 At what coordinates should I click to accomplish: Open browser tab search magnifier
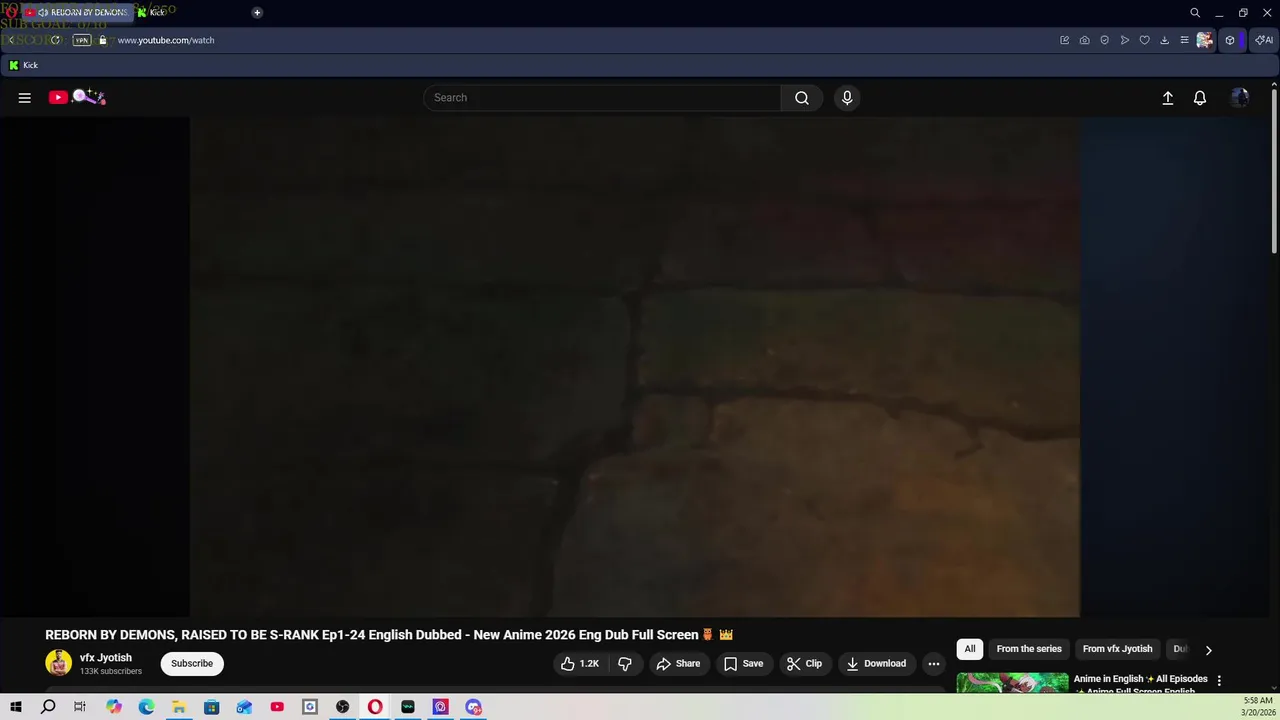tap(1195, 13)
